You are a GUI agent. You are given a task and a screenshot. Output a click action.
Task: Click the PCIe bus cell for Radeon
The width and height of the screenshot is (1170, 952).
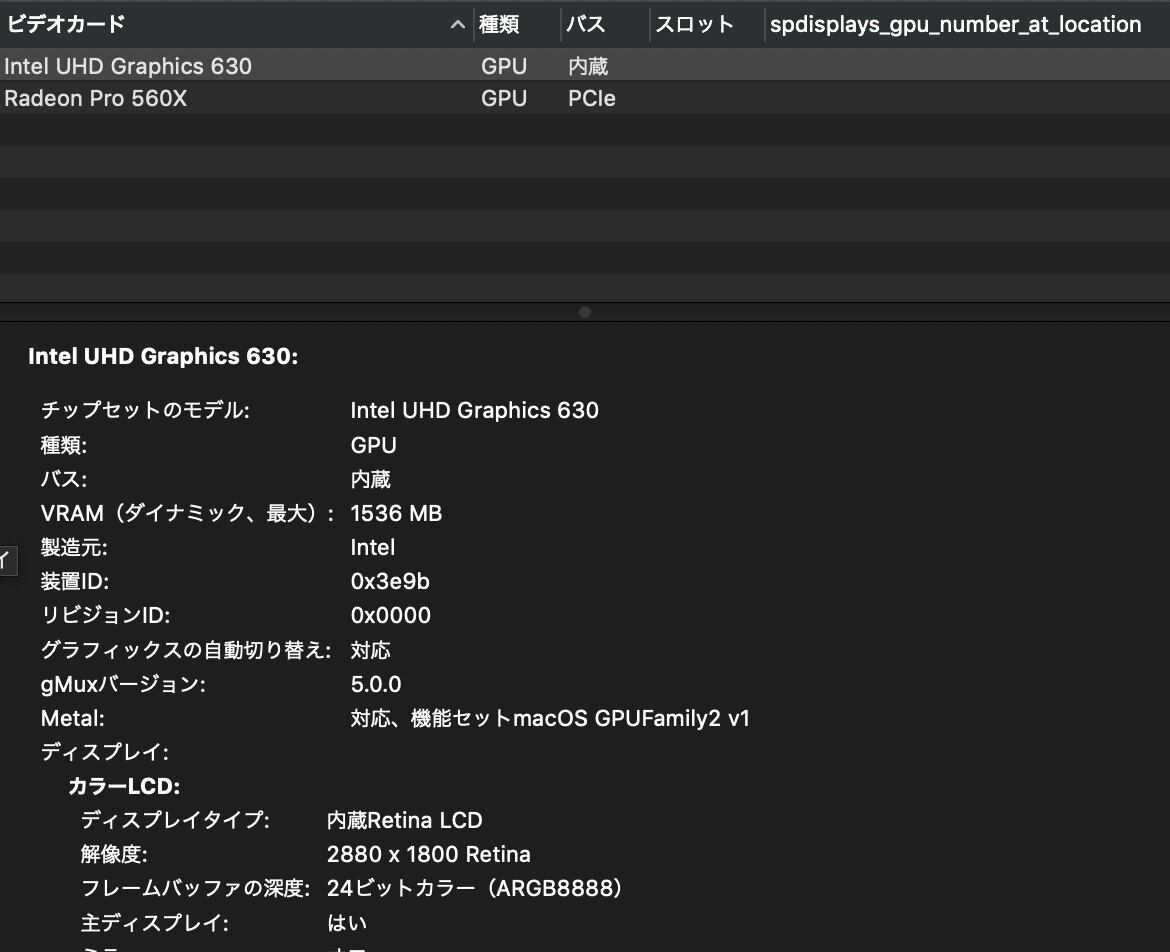(591, 98)
